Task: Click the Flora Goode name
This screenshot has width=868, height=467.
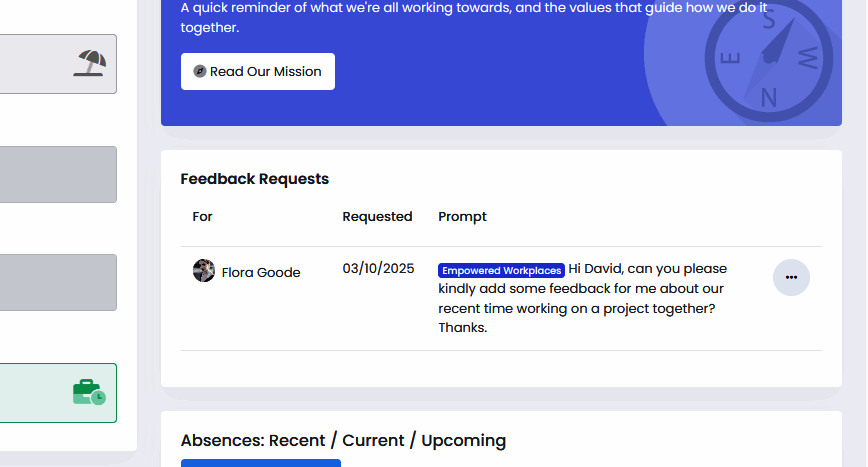Action: 261,272
